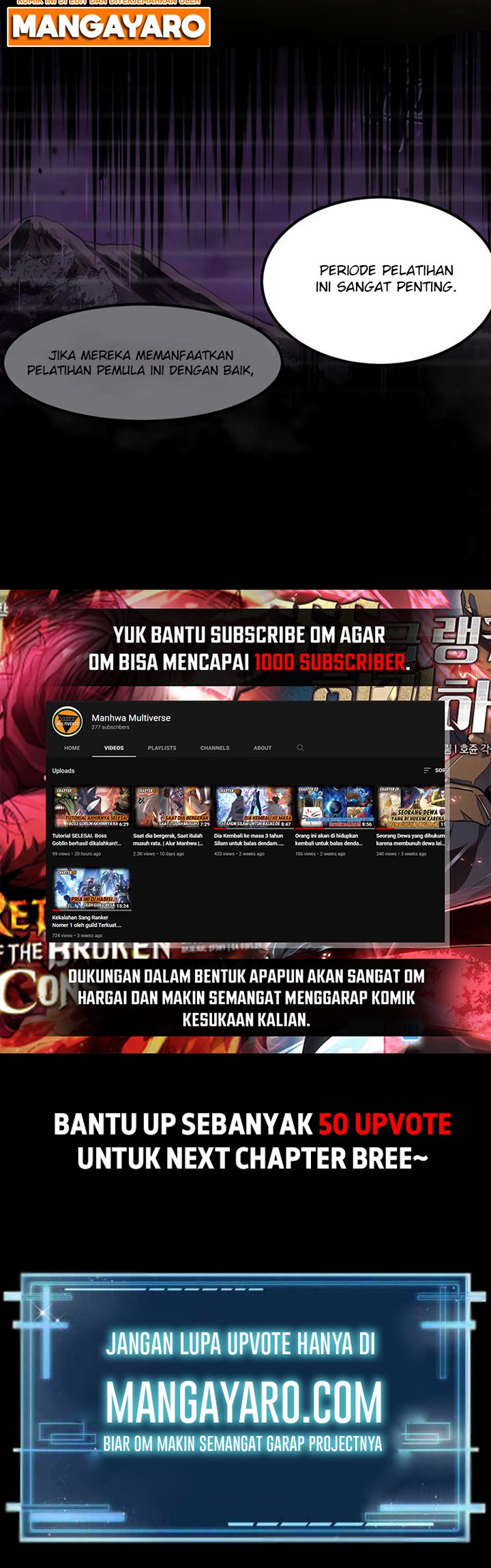This screenshot has height=1568, width=491.
Task: Click '2.3K views • 10 days ago' text
Action: 158,854
